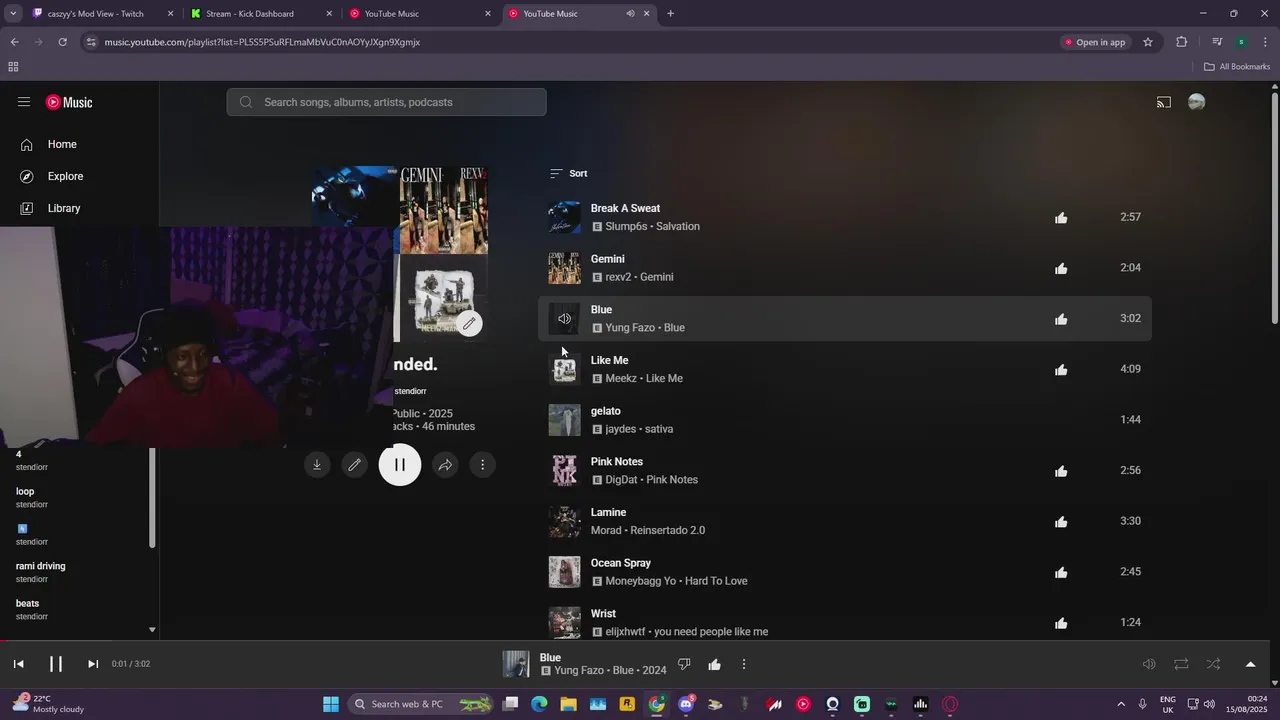
Task: Show hidden system tray icons
Action: pos(1120,704)
